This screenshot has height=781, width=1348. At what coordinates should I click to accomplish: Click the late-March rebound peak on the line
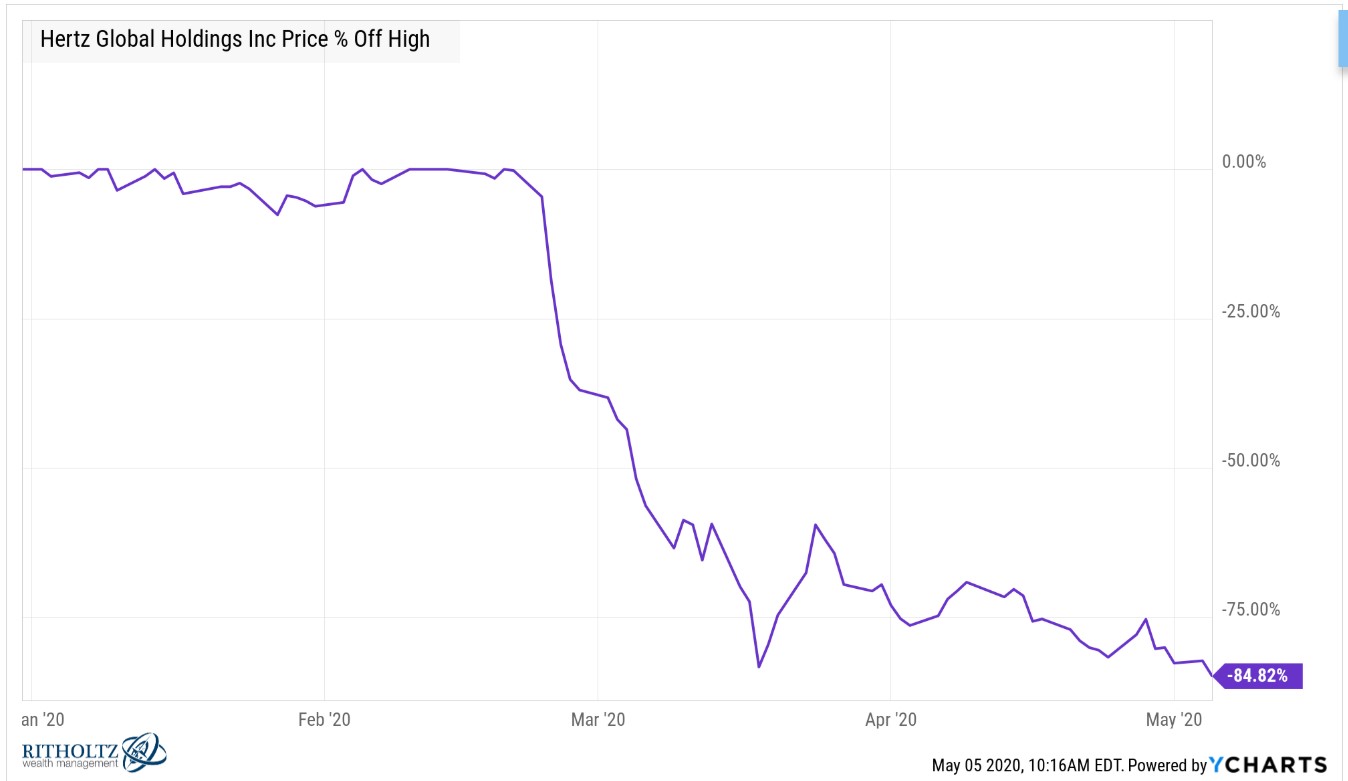coord(816,524)
